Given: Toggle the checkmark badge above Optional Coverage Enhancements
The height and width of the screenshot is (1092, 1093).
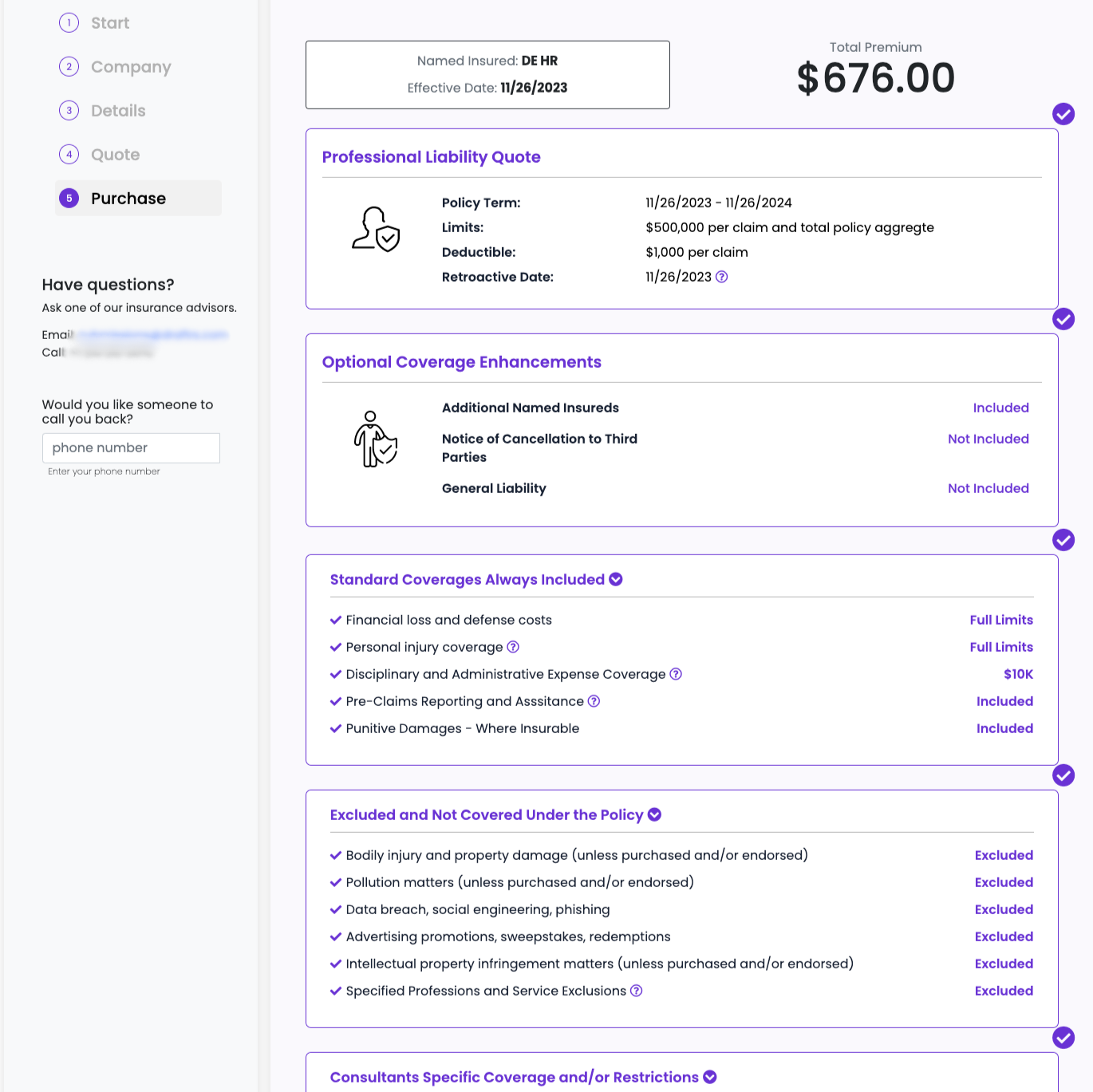Looking at the screenshot, I should tap(1063, 319).
